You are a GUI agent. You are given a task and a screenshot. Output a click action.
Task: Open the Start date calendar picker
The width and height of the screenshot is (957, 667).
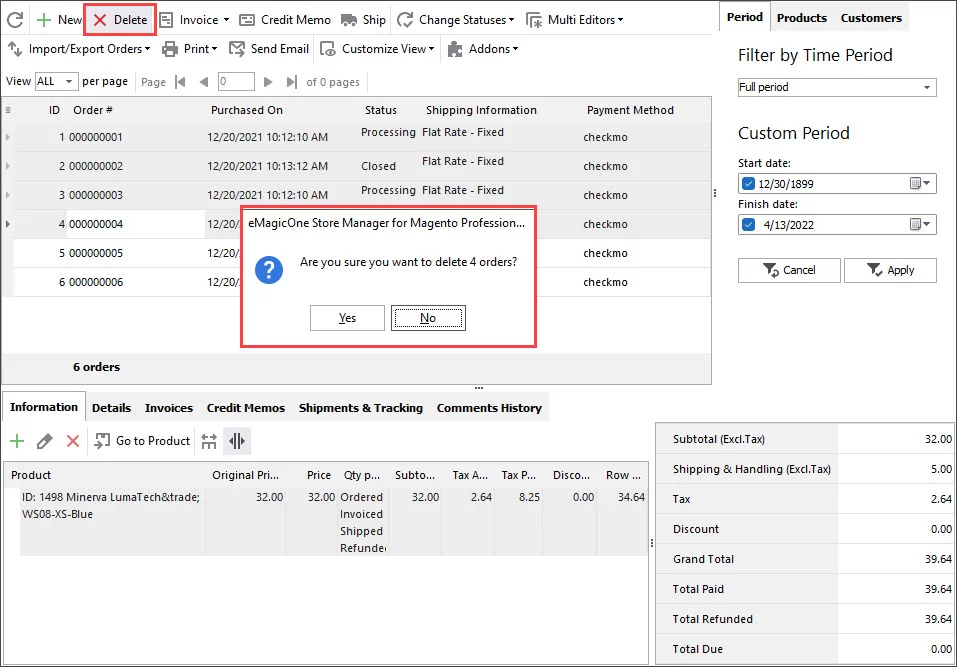click(x=920, y=184)
